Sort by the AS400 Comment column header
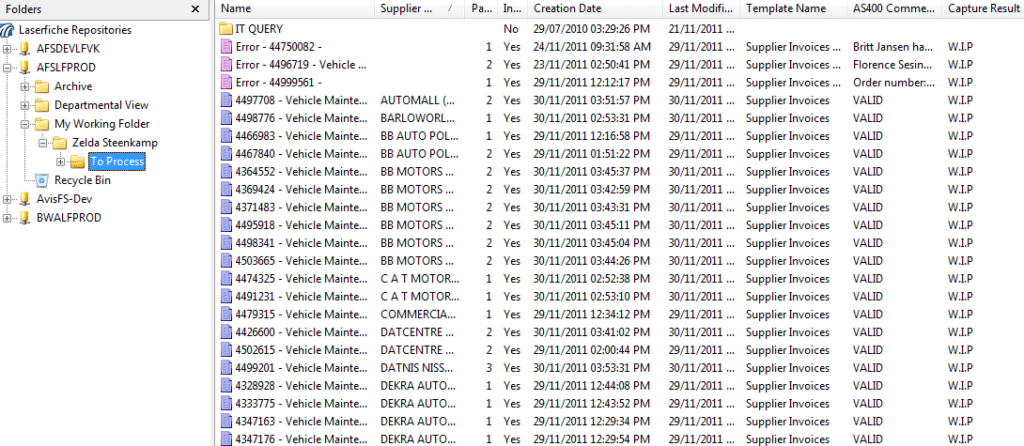1024x446 pixels. [x=895, y=9]
